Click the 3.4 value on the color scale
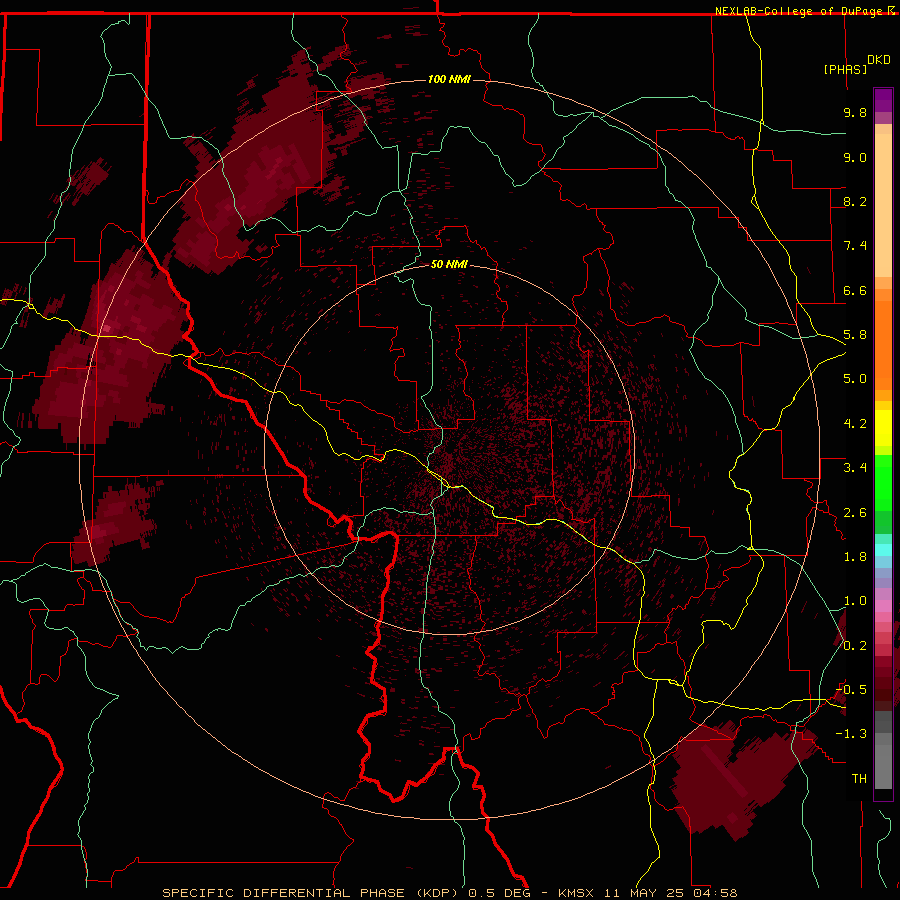The width and height of the screenshot is (900, 900). [855, 468]
